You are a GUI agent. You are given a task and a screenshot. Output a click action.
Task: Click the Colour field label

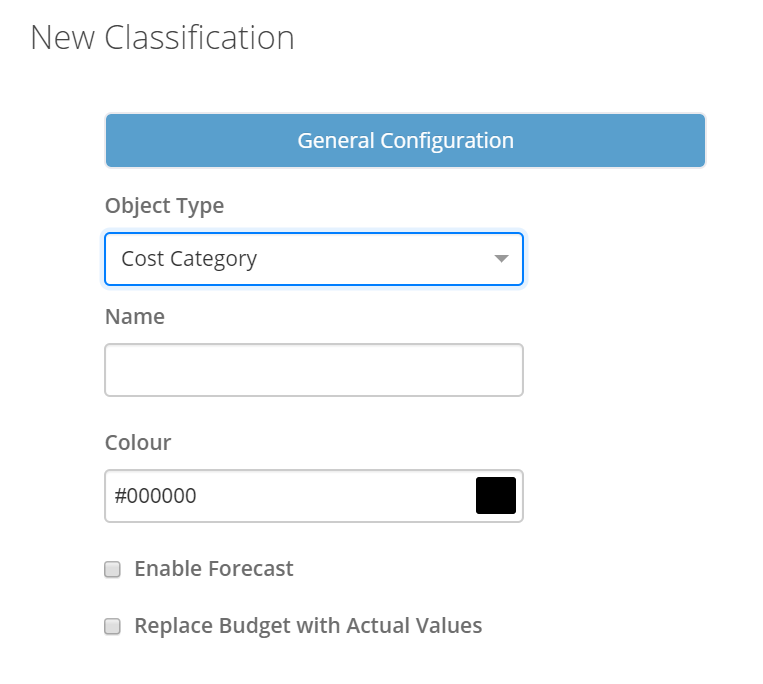pyautogui.click(x=138, y=442)
